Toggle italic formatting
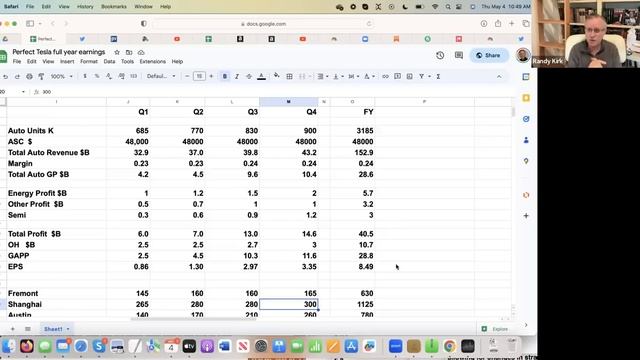The height and width of the screenshot is (360, 640). [237, 76]
